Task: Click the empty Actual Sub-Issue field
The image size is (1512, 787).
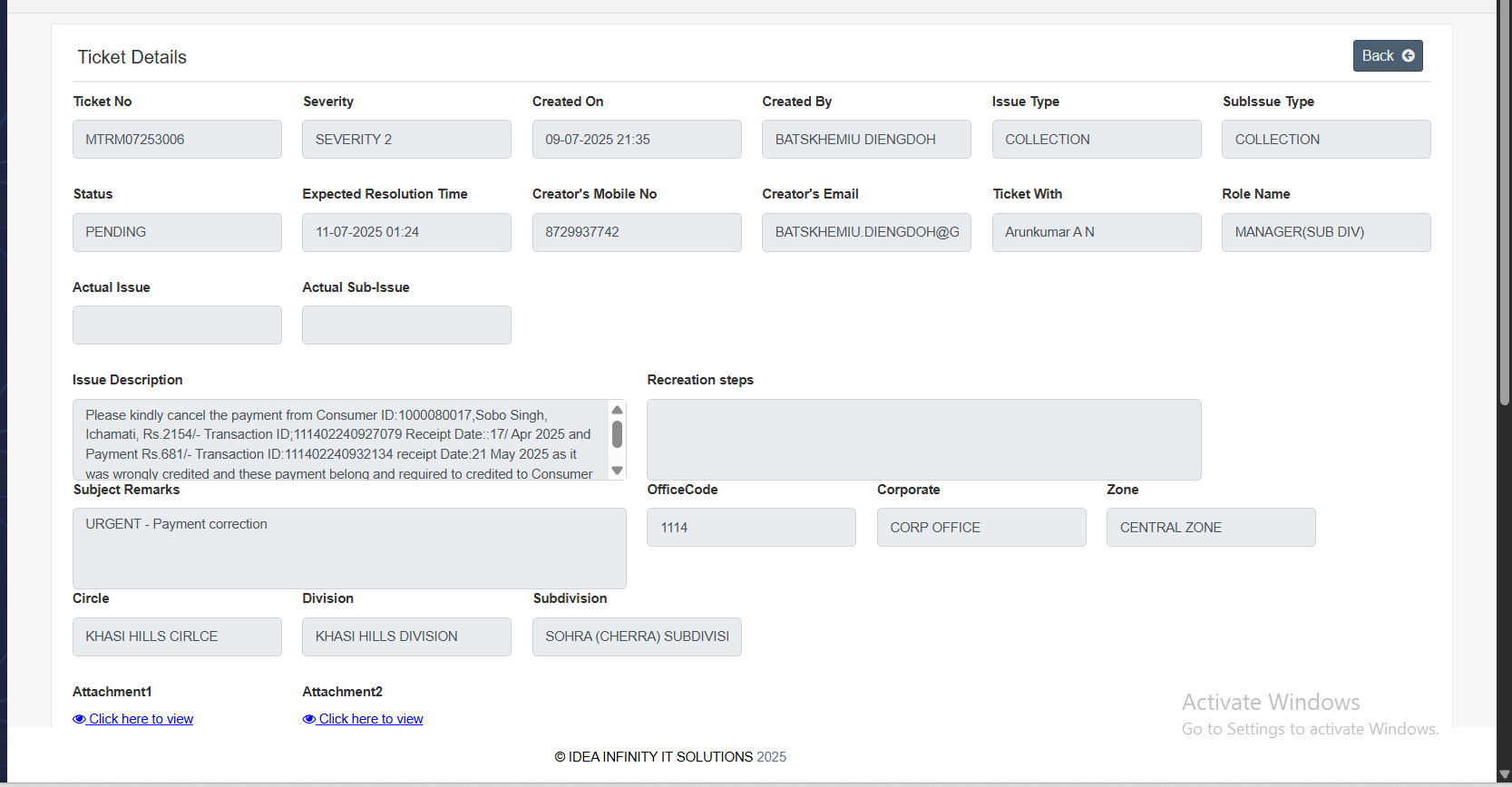Action: click(x=406, y=325)
